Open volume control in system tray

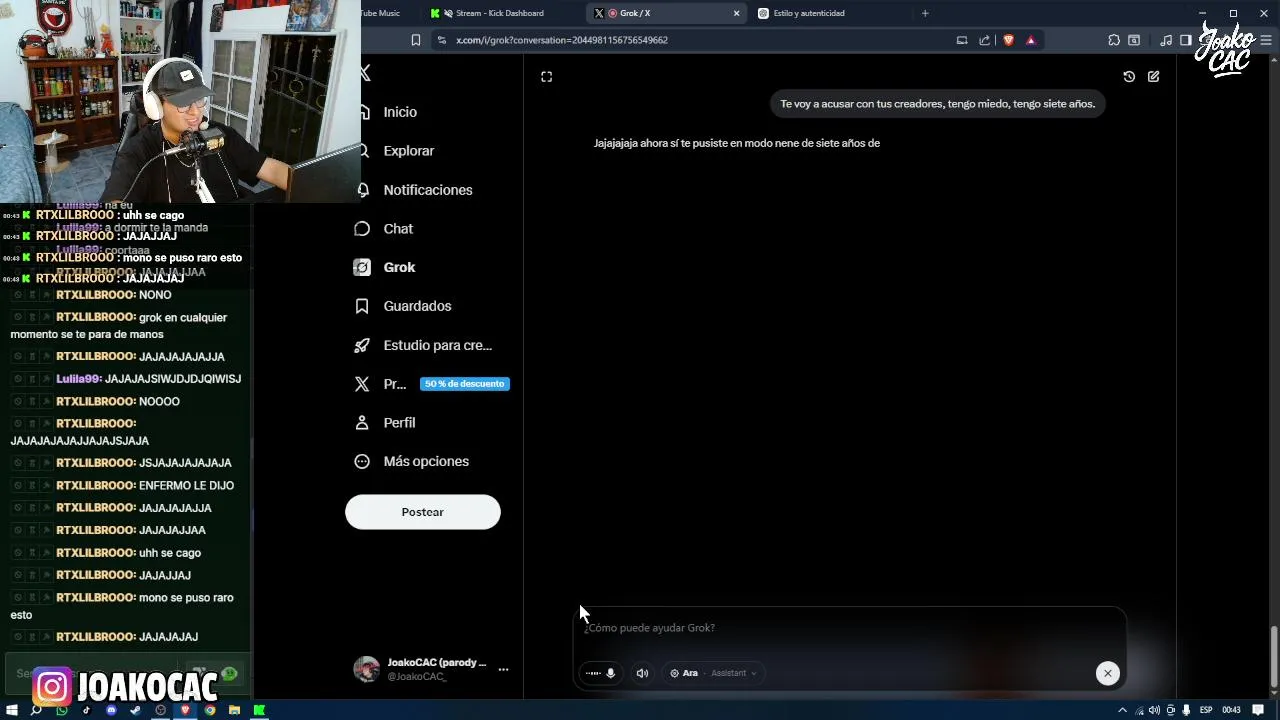pyautogui.click(x=1155, y=710)
